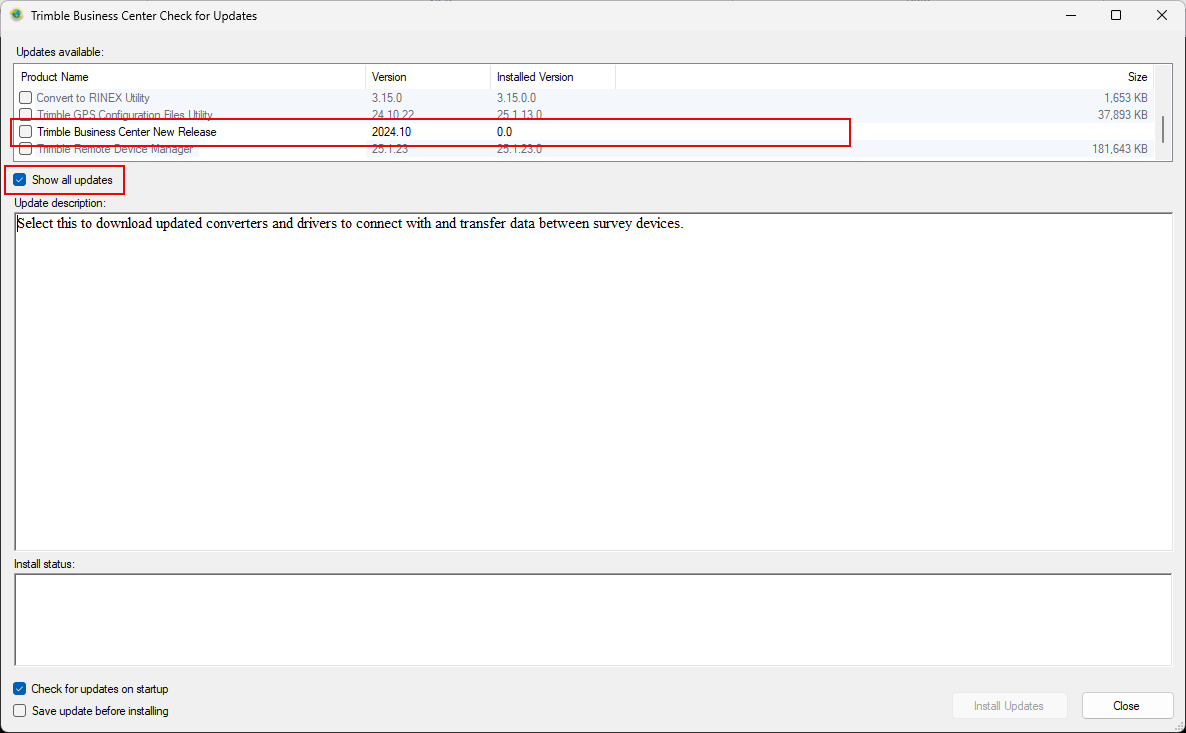Tick the Trimble Business Center New Release checkbox
This screenshot has width=1186, height=733.
pyautogui.click(x=26, y=132)
